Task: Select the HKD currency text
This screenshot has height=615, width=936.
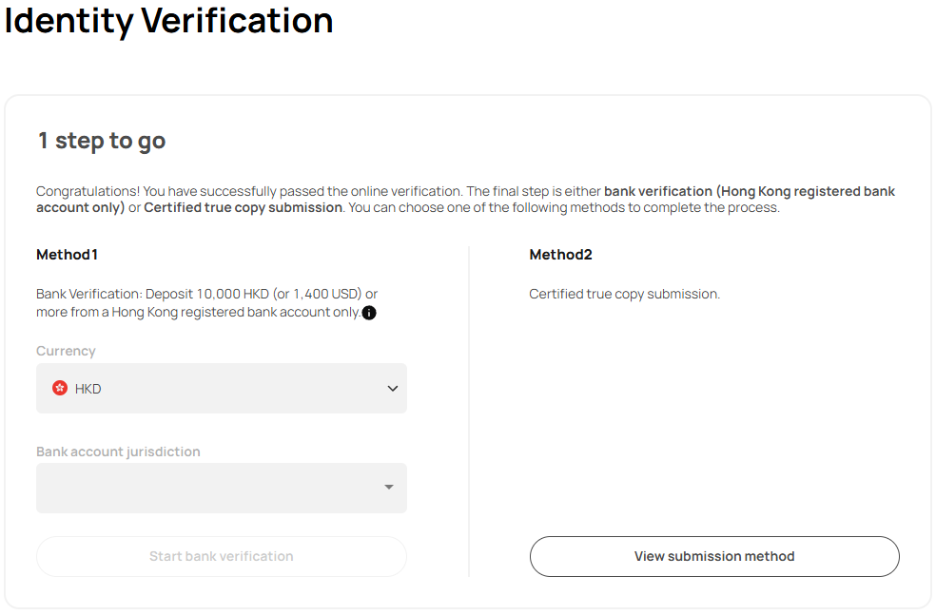Action: (x=88, y=389)
